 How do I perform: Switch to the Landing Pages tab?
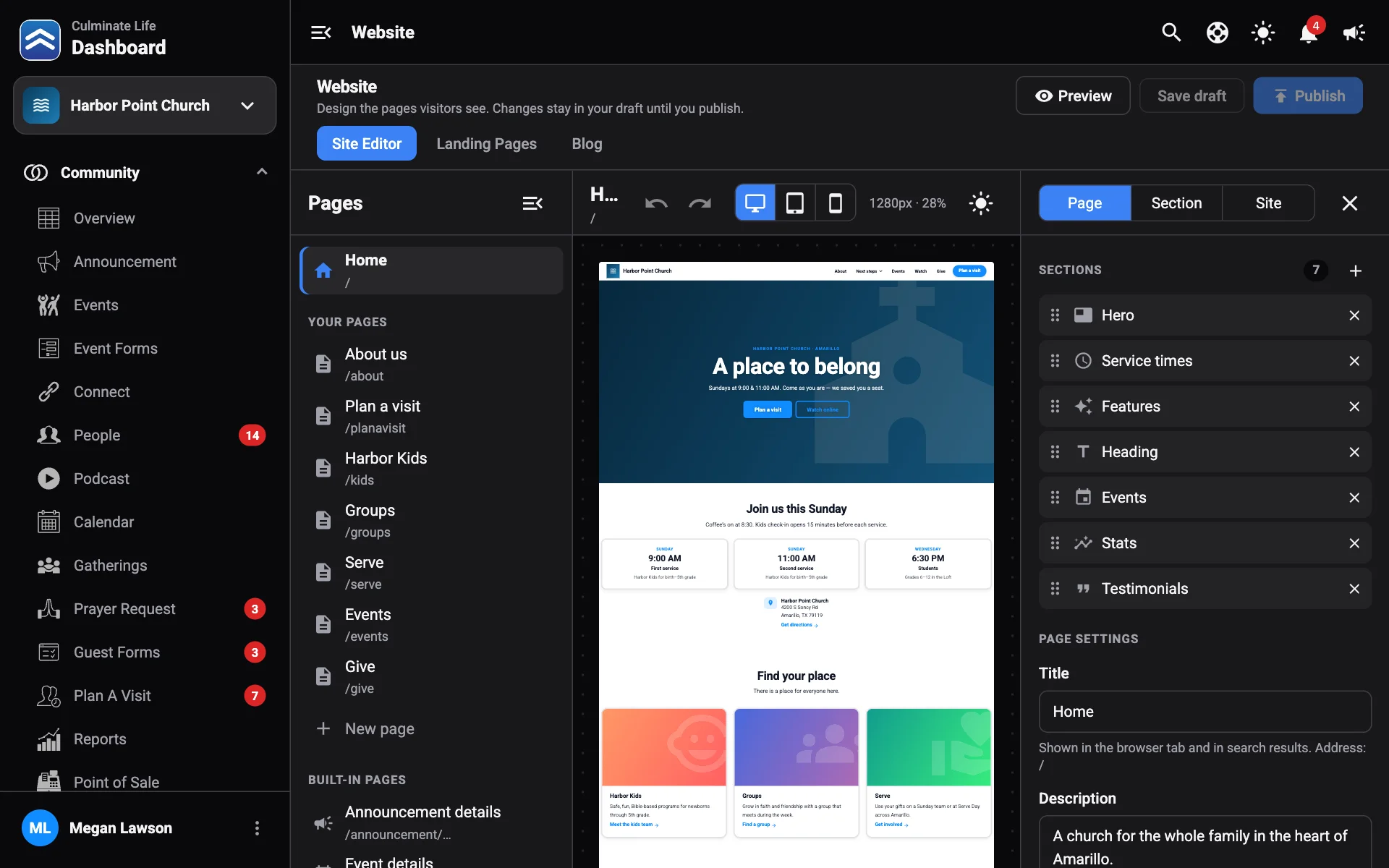(486, 143)
